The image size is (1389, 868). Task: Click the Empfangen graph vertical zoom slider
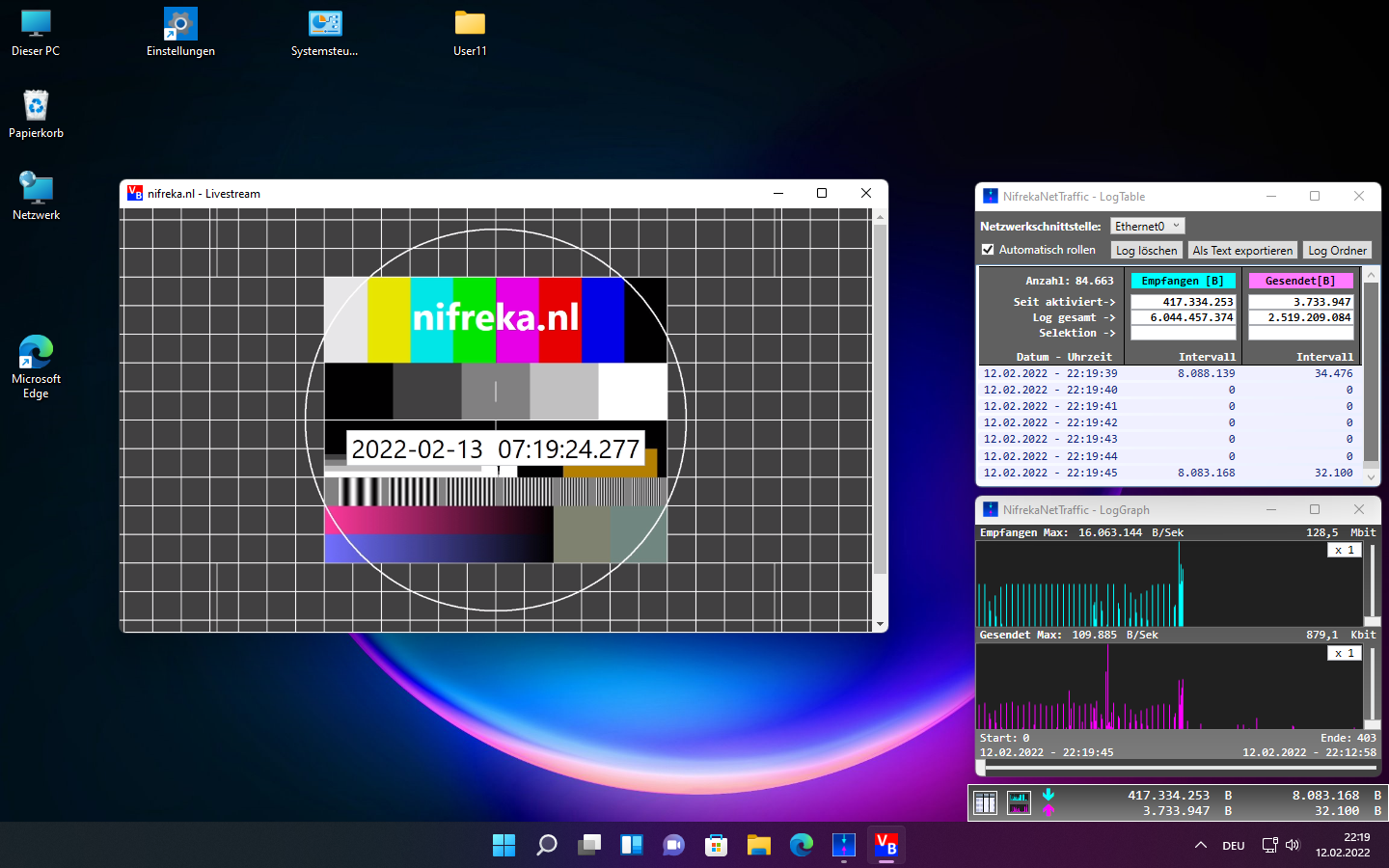tap(1372, 584)
